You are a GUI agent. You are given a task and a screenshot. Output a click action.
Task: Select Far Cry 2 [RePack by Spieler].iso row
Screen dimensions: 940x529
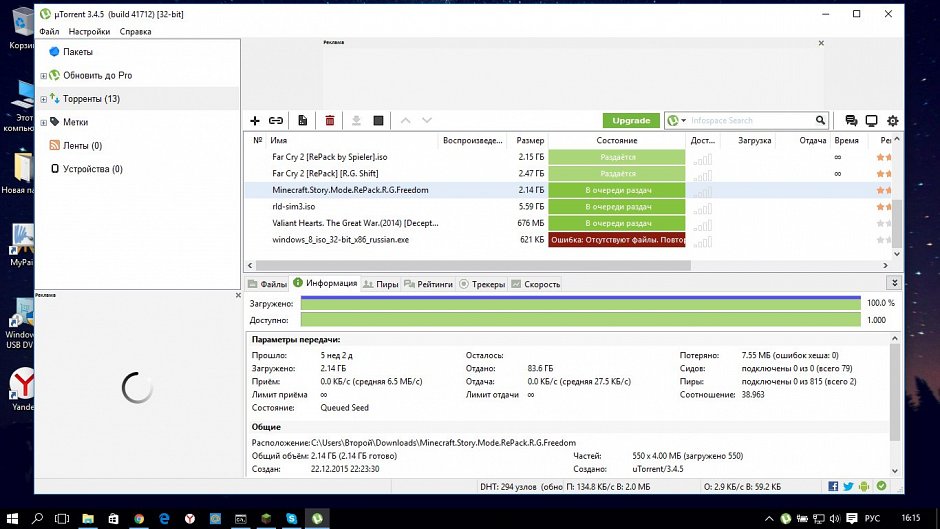(x=569, y=157)
